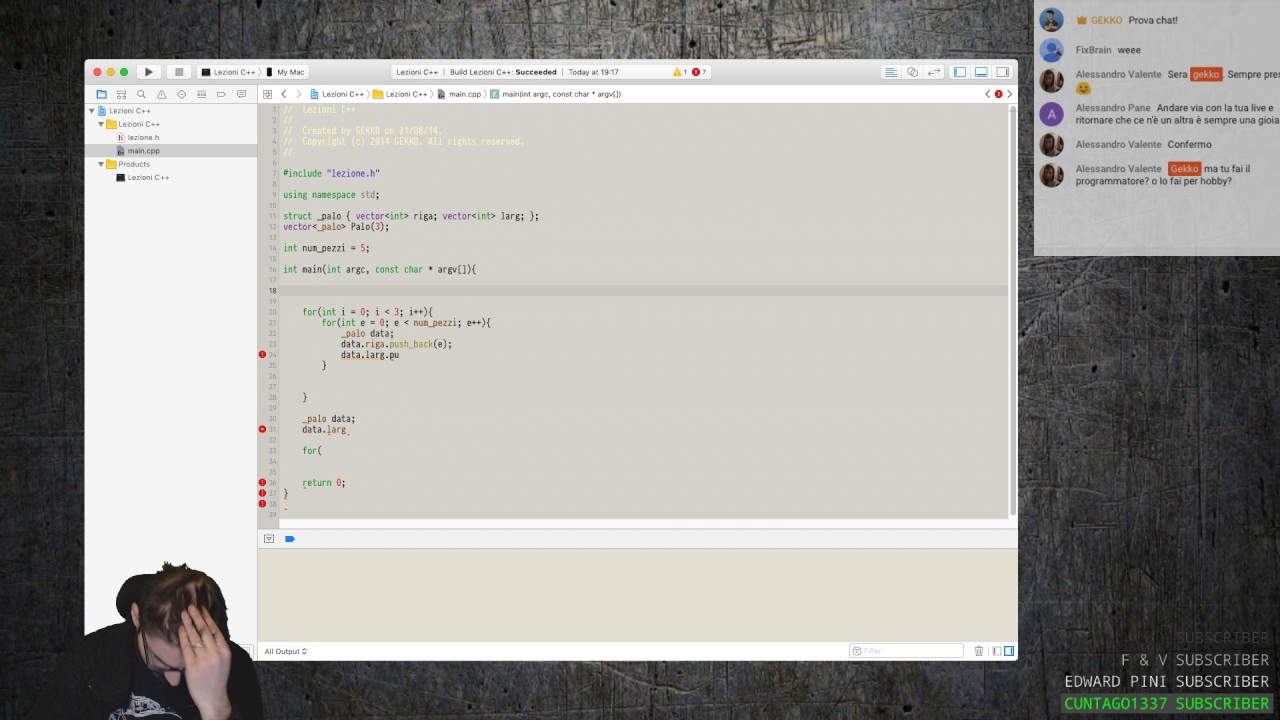Image resolution: width=1280 pixels, height=720 pixels.
Task: Show the Assistant editor
Action: point(912,72)
